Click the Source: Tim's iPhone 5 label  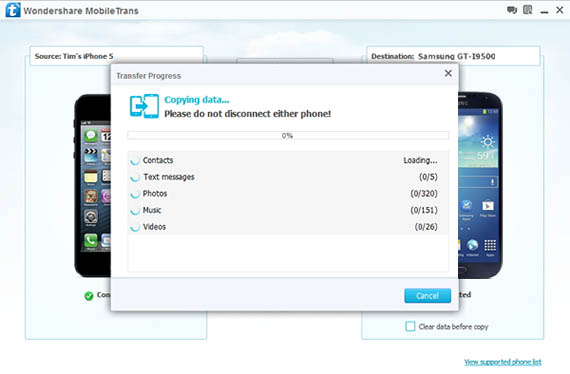click(x=74, y=56)
